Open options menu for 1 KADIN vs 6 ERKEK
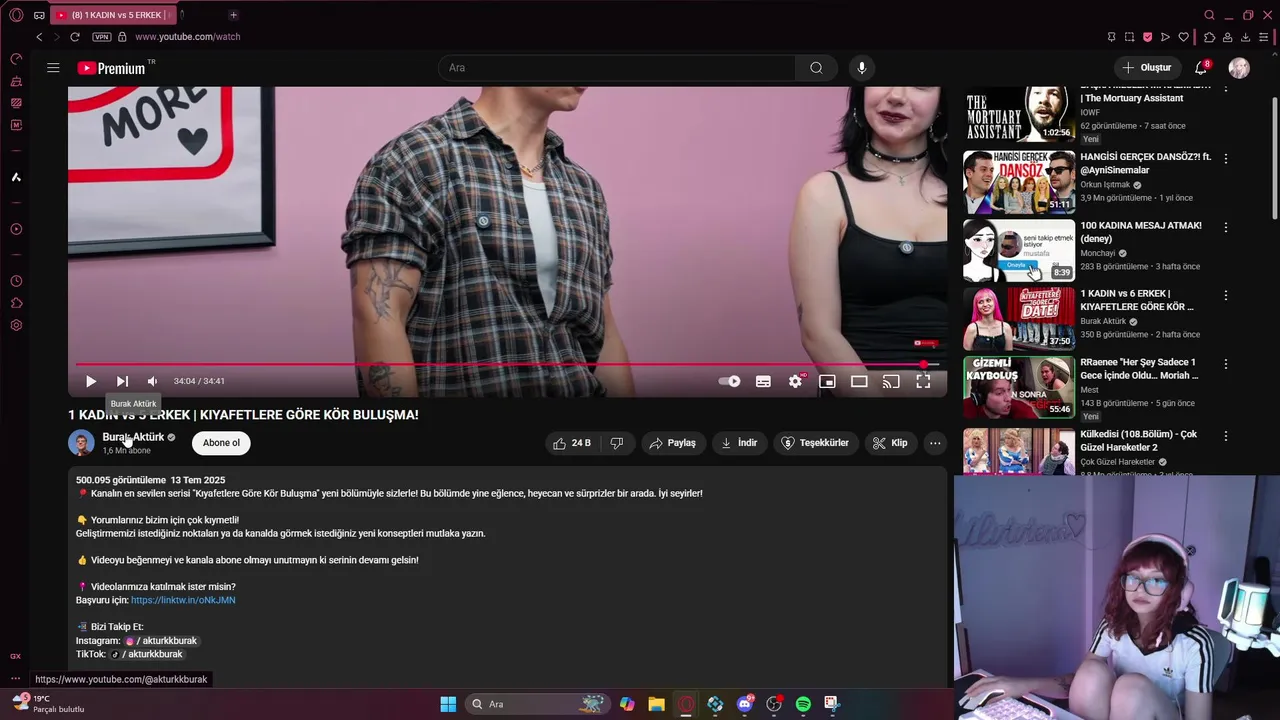Image resolution: width=1280 pixels, height=720 pixels. click(x=1226, y=296)
